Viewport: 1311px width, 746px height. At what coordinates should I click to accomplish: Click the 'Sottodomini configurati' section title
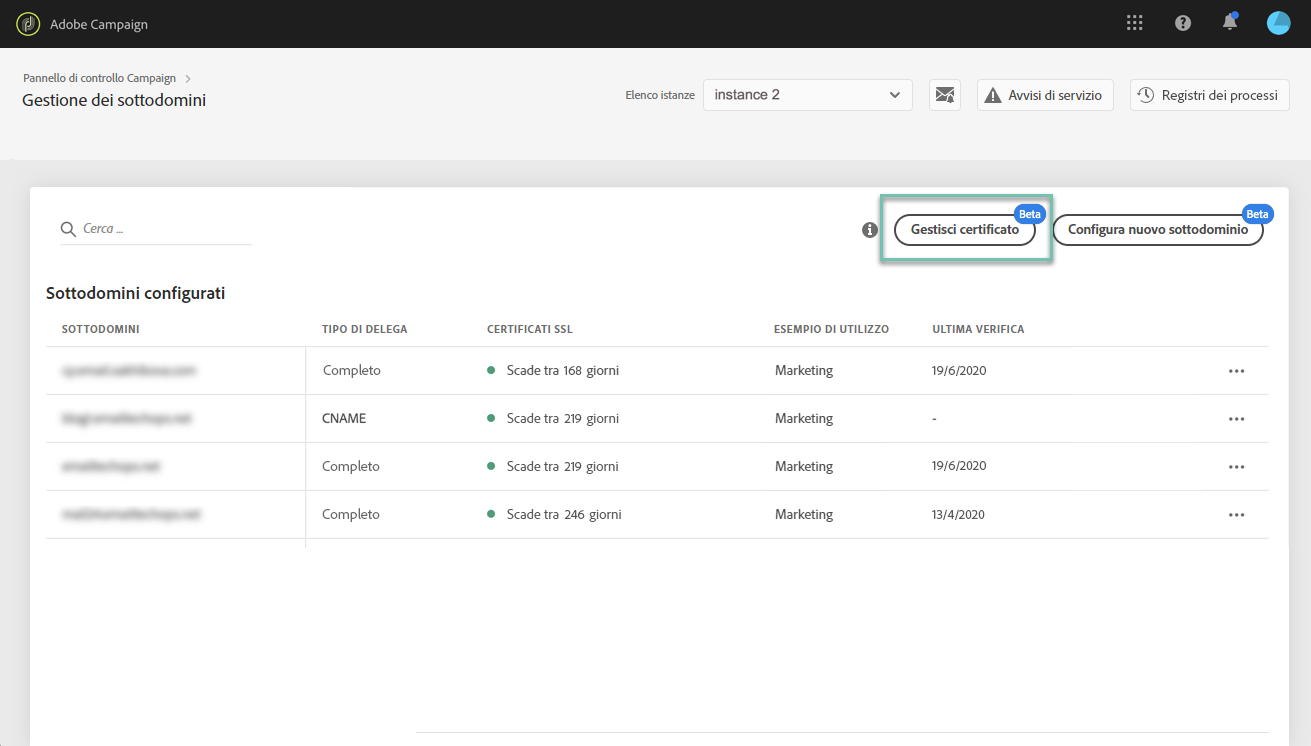135,293
